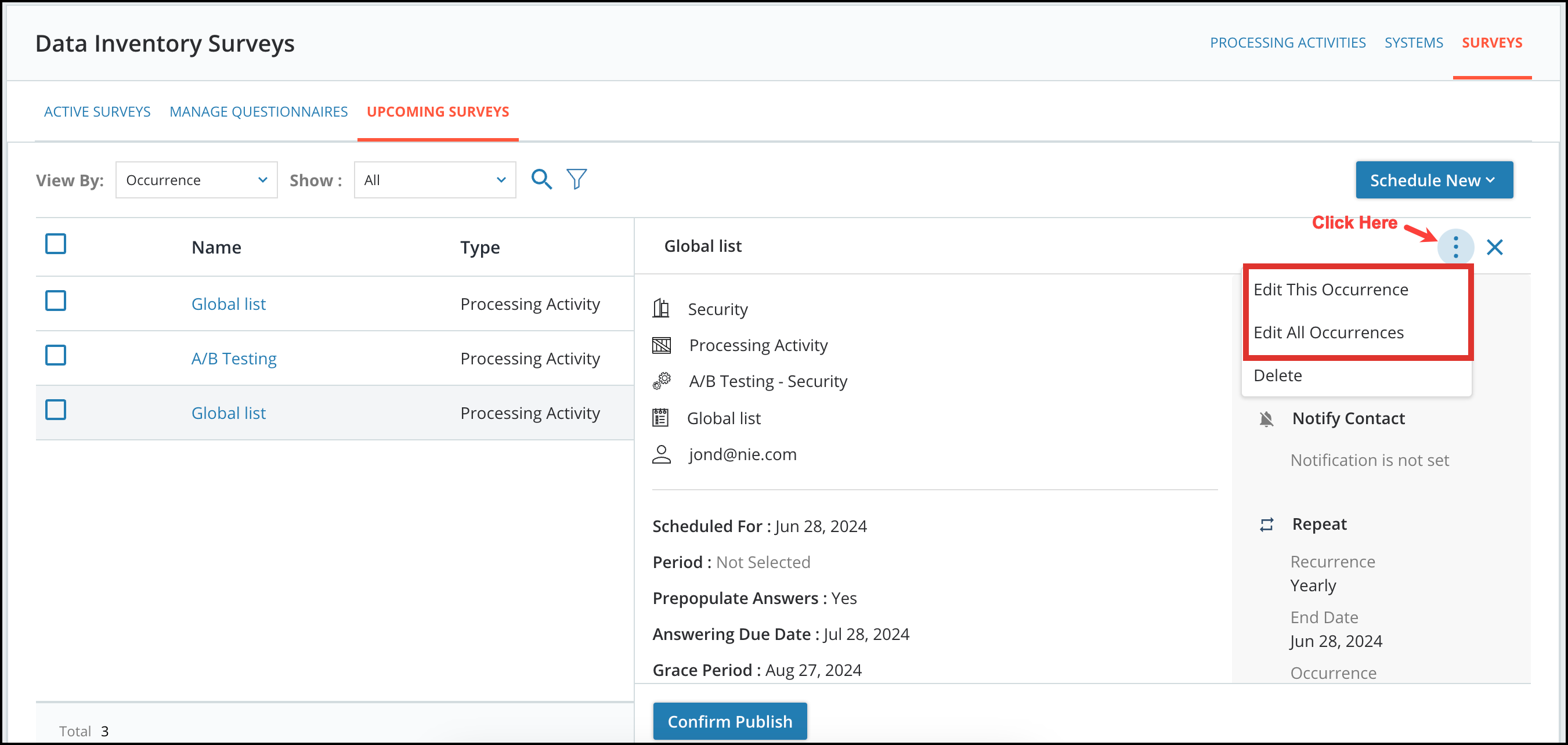Click the search magnifier icon
1568x745 pixels.
541,179
